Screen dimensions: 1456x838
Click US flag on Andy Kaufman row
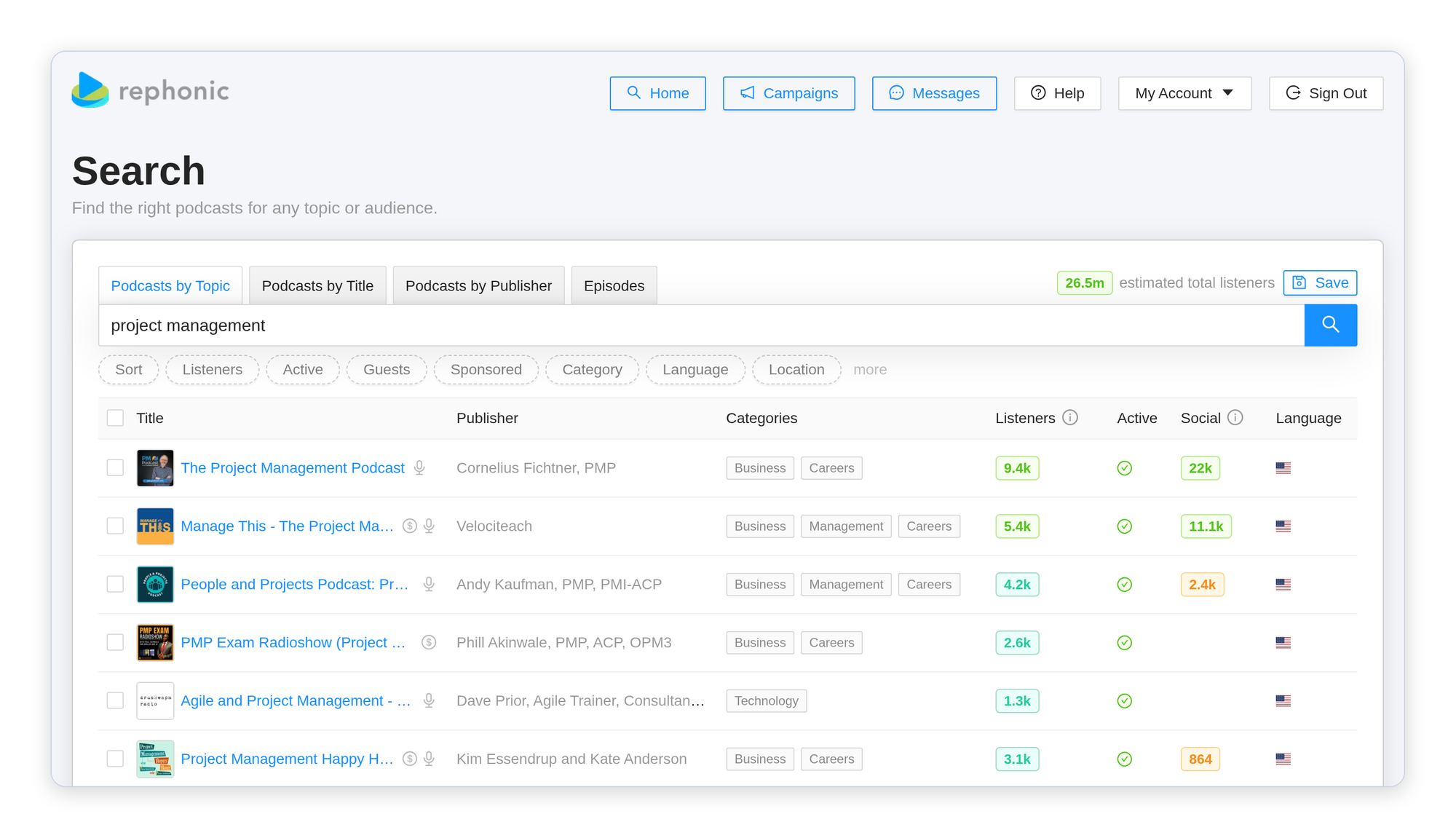(x=1283, y=585)
